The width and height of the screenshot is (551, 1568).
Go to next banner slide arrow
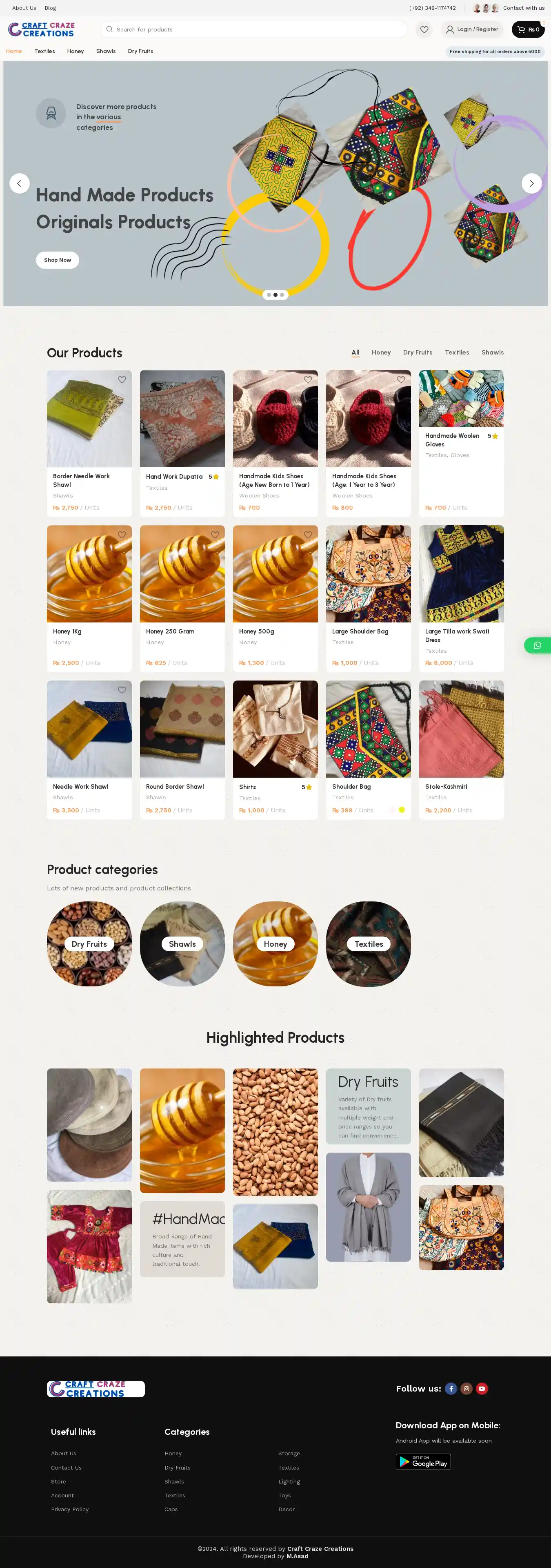tap(531, 183)
